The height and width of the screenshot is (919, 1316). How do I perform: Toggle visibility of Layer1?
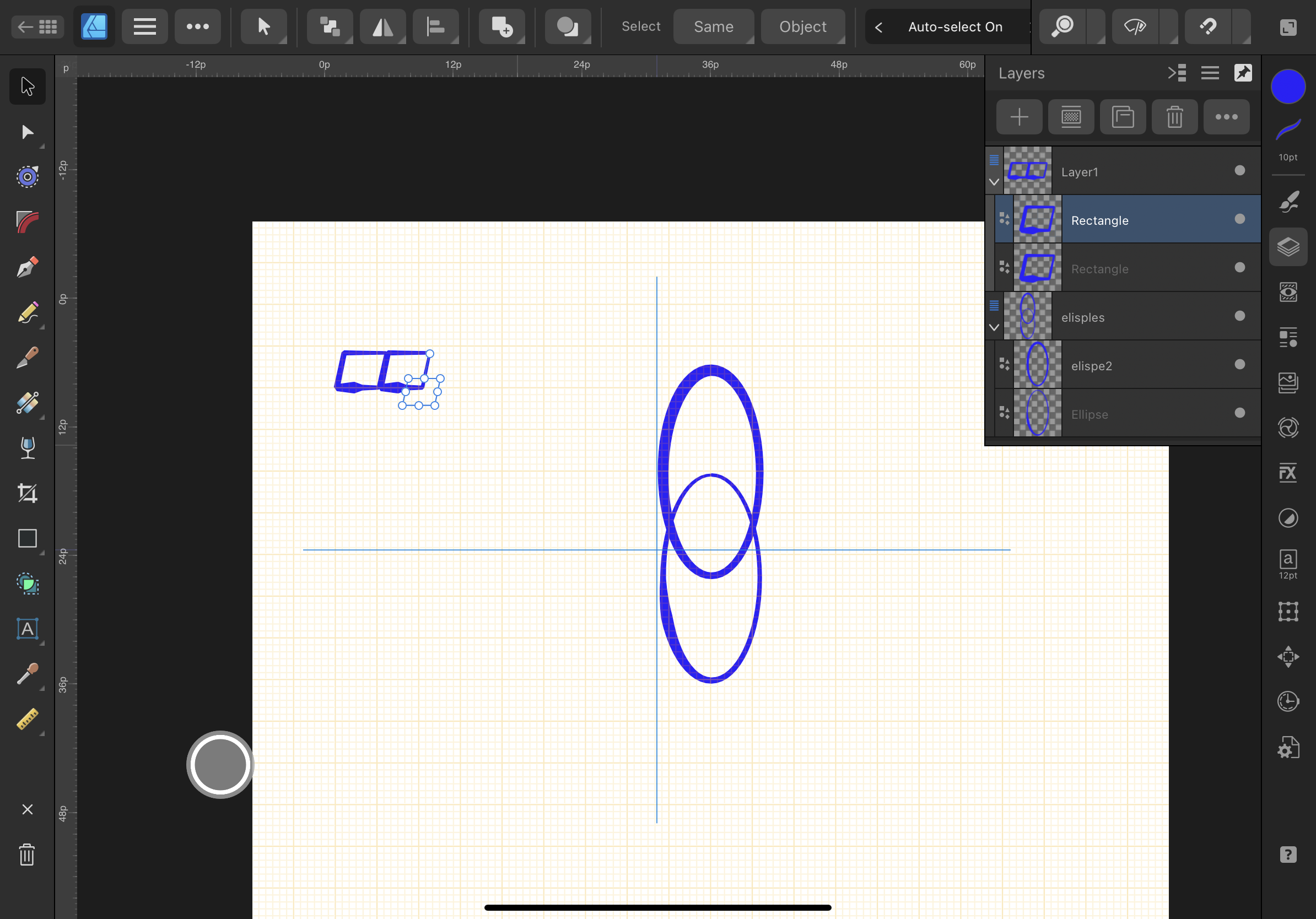[x=1239, y=170]
